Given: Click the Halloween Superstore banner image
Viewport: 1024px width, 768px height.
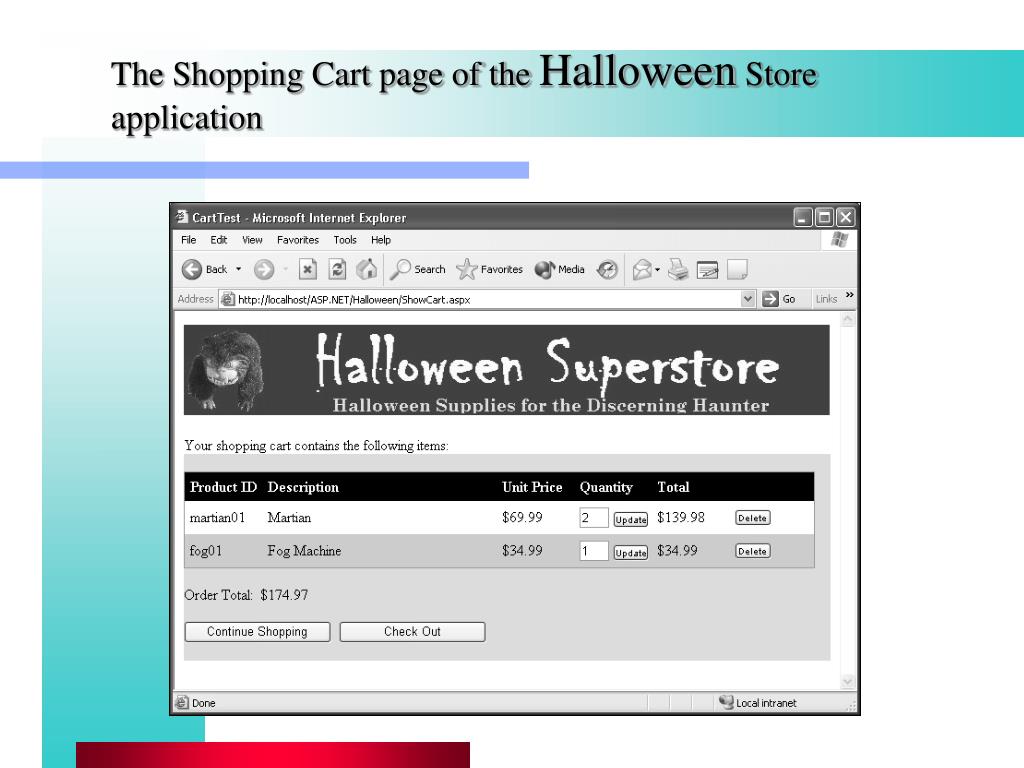Looking at the screenshot, I should pos(507,370).
